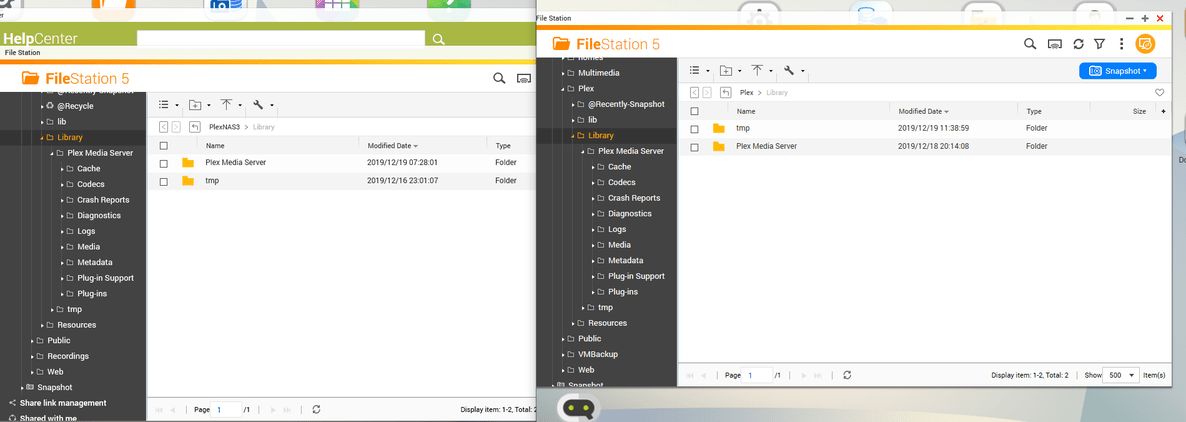The height and width of the screenshot is (422, 1186).
Task: Open the filter funnel icon in right window
Action: (1101, 44)
